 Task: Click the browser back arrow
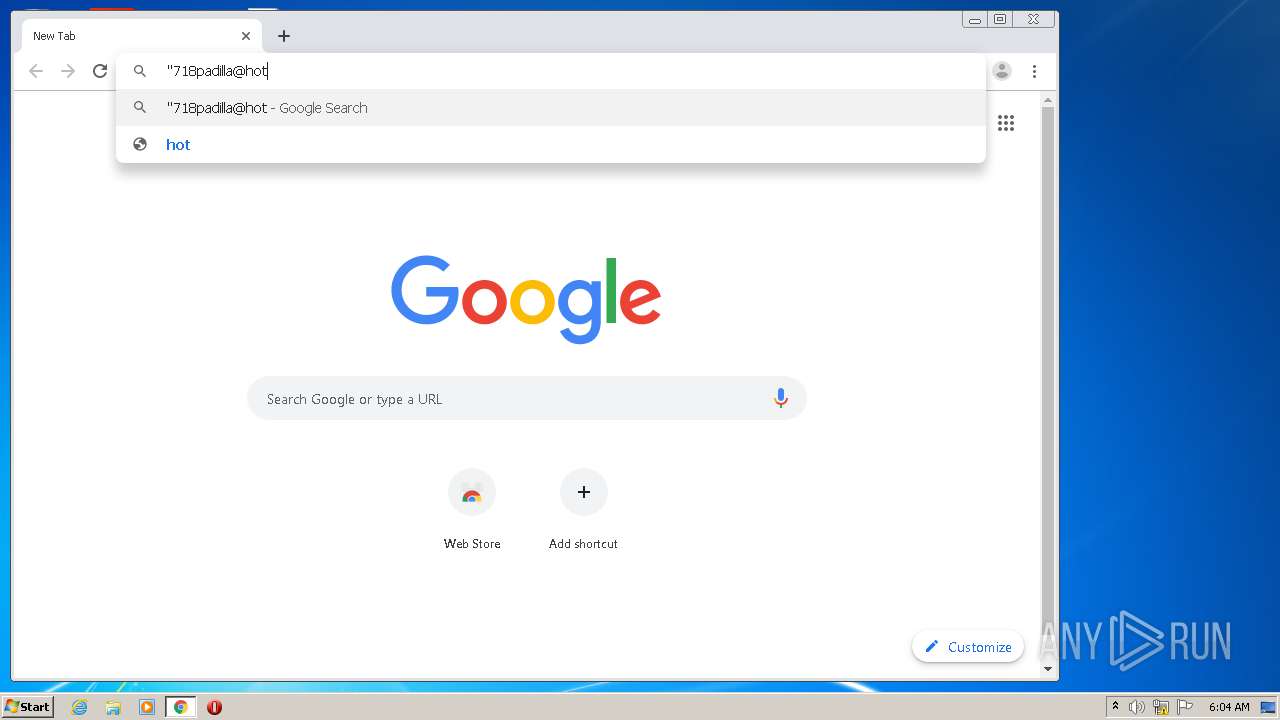coord(36,71)
